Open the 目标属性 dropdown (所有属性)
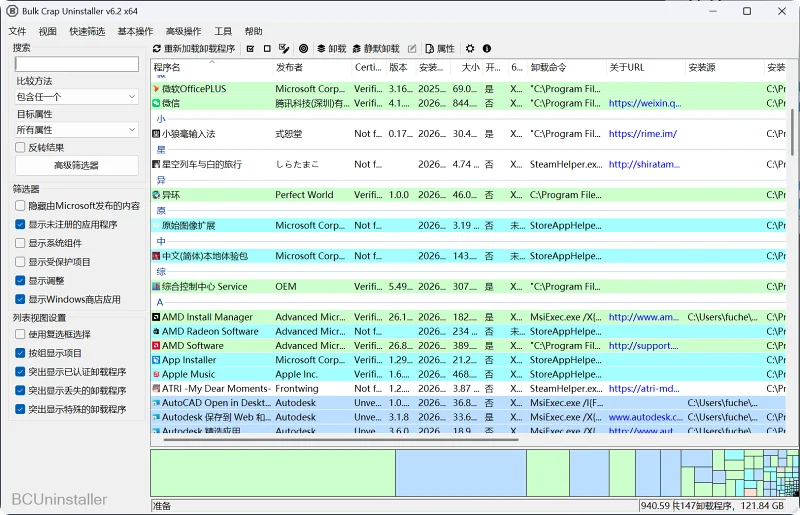The height and width of the screenshot is (515, 800). pos(77,130)
